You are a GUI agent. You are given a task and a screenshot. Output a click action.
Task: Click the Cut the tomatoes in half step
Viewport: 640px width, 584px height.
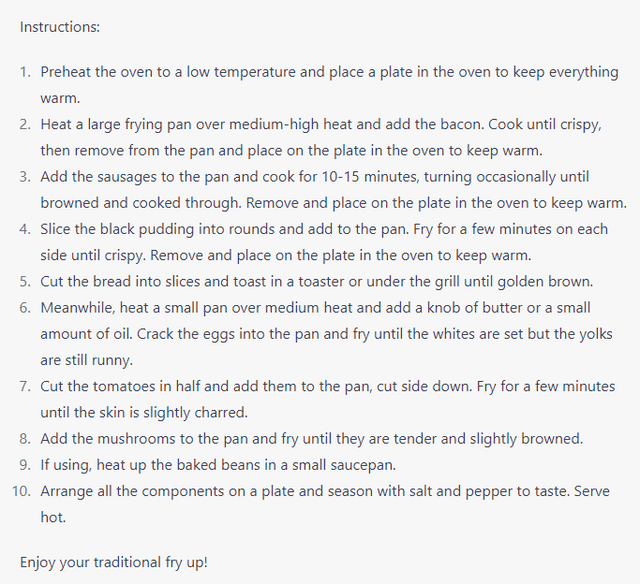pos(328,400)
